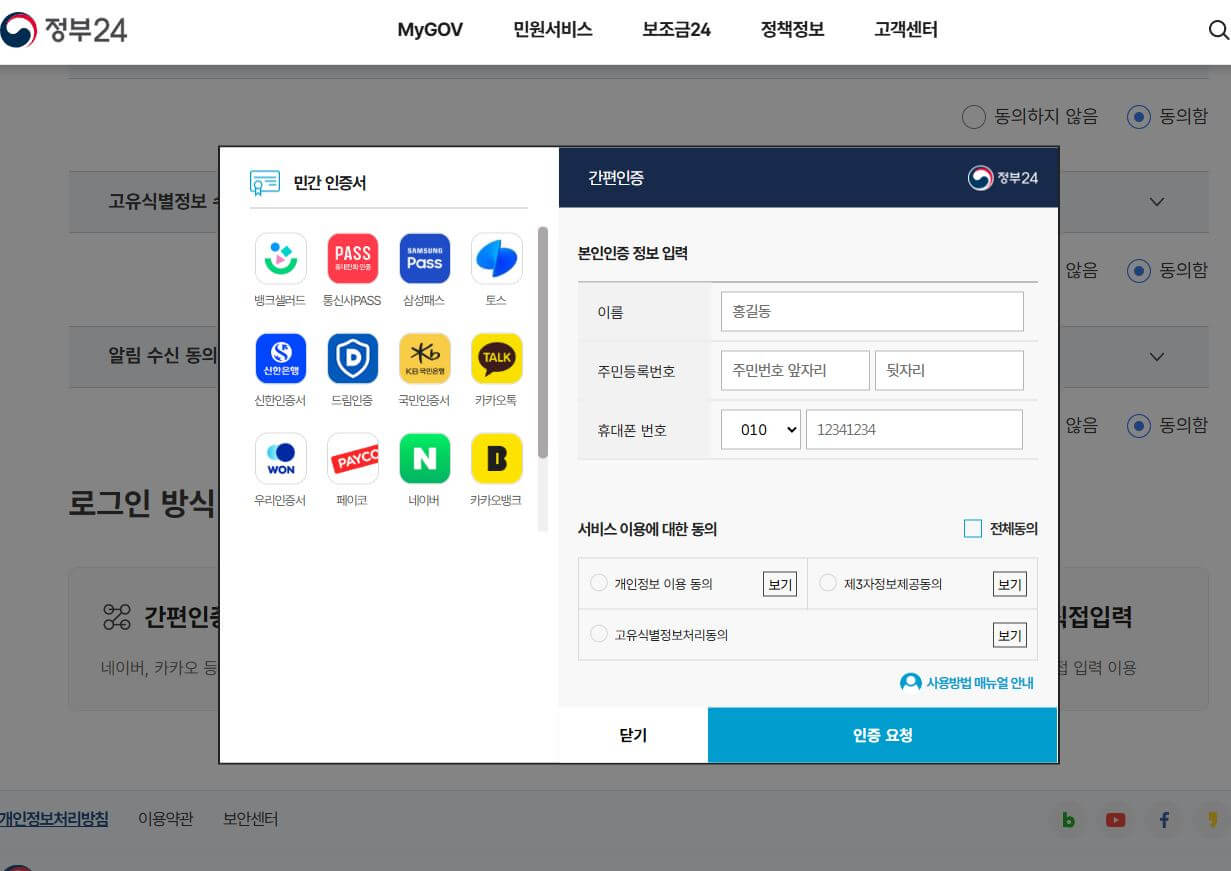Image resolution: width=1231 pixels, height=871 pixels.
Task: Open the 민원서비스 menu
Action: point(553,30)
